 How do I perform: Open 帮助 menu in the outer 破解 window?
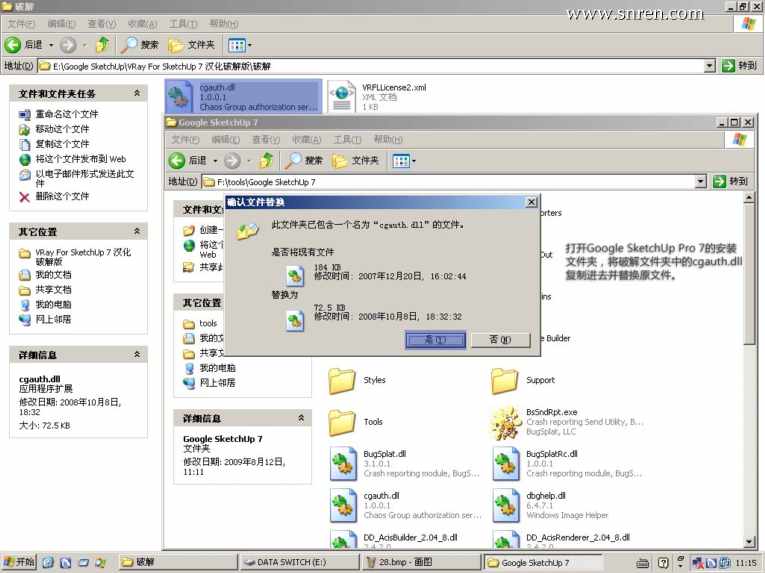coord(223,23)
